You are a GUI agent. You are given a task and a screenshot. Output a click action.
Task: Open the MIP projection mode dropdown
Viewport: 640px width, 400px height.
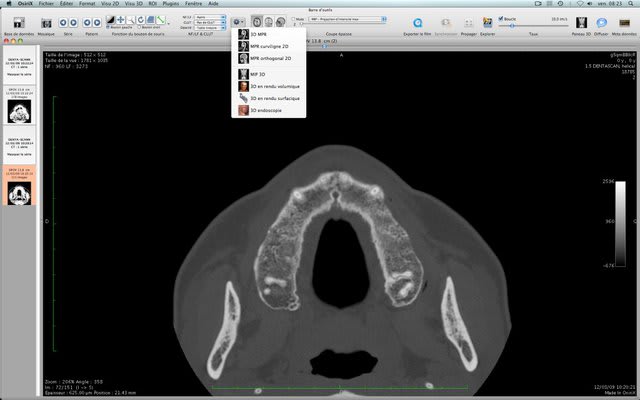point(346,18)
